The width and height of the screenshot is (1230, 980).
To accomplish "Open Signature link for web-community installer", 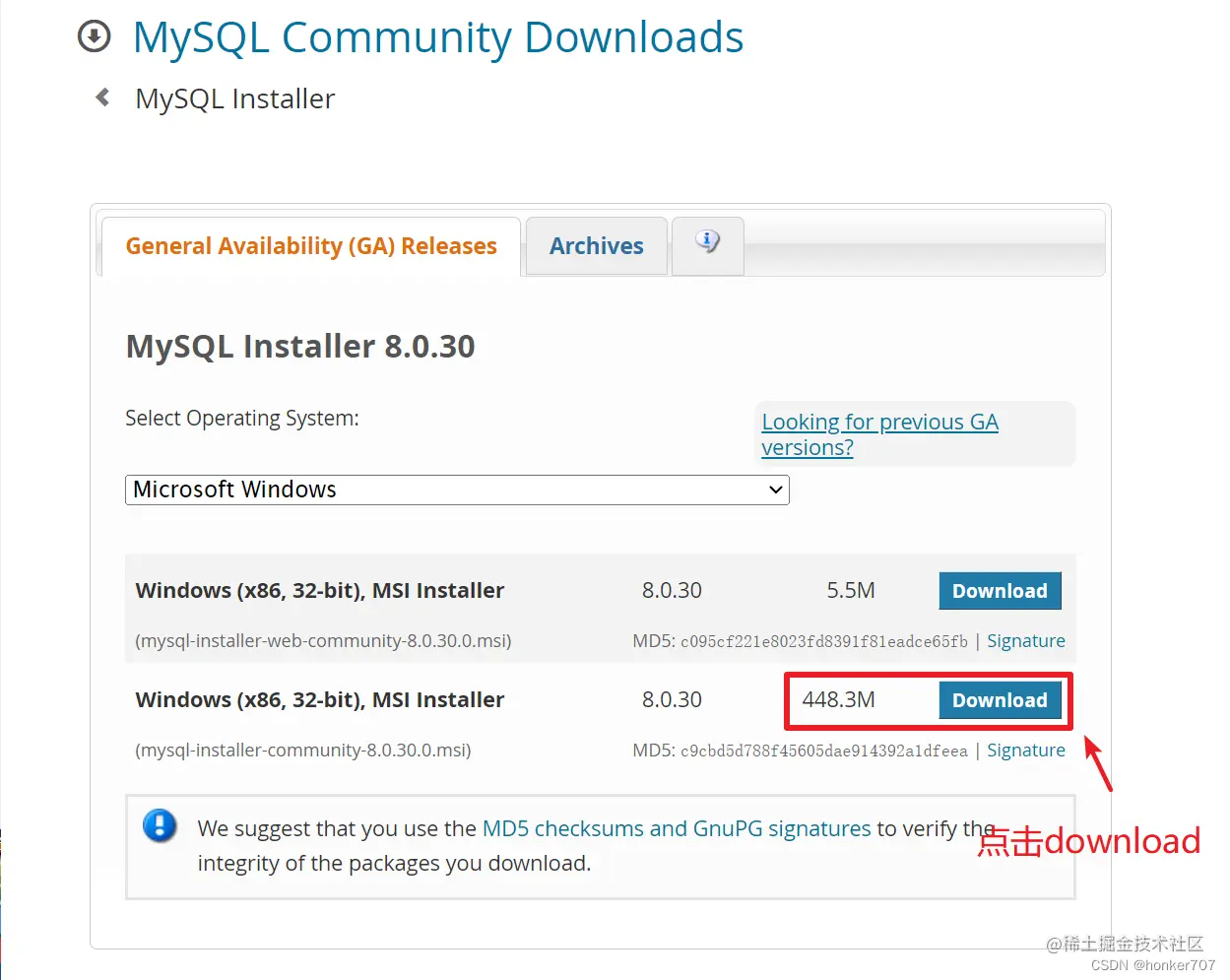I will click(x=1026, y=641).
